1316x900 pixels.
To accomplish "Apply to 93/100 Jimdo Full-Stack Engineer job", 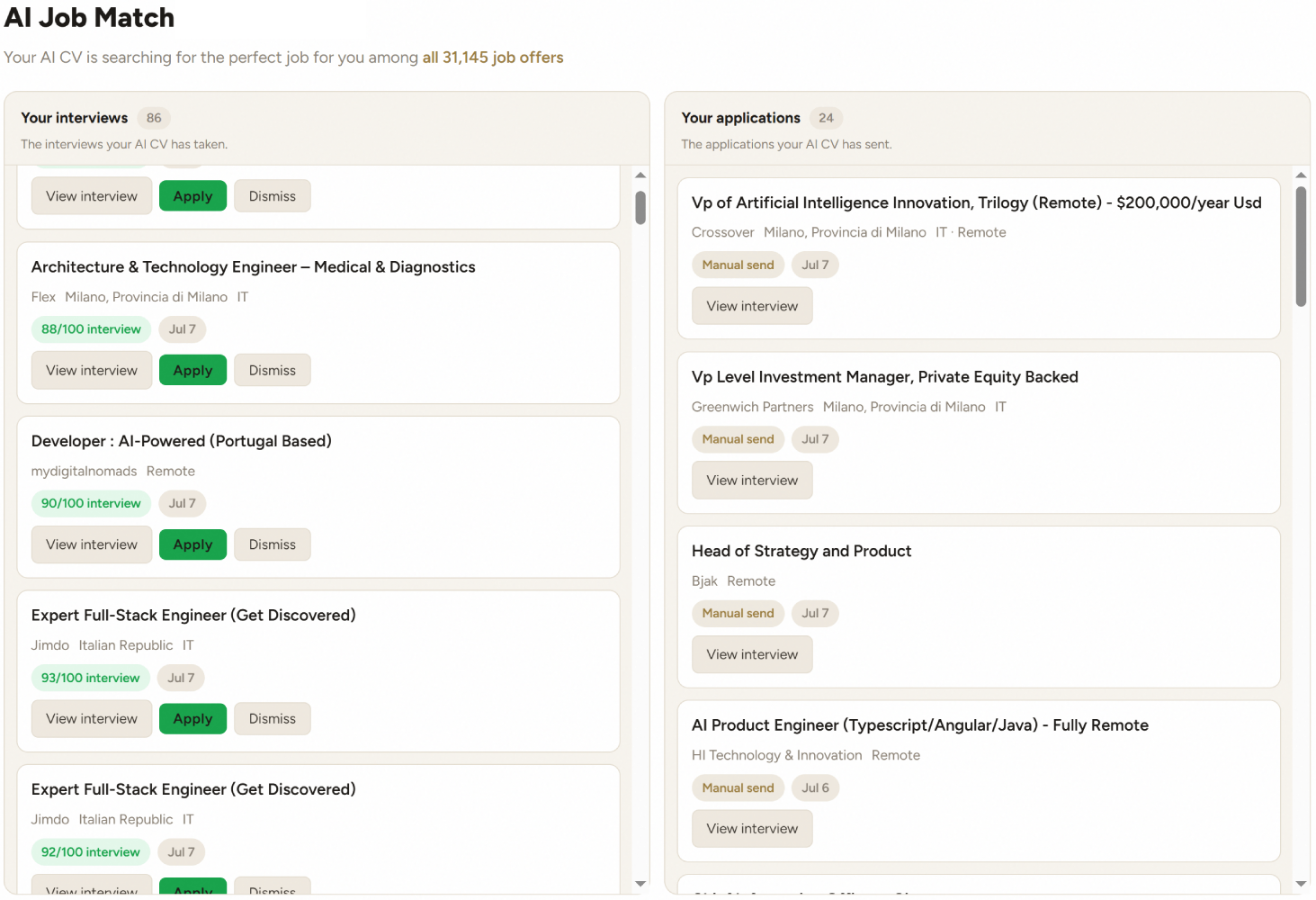I will 192,719.
